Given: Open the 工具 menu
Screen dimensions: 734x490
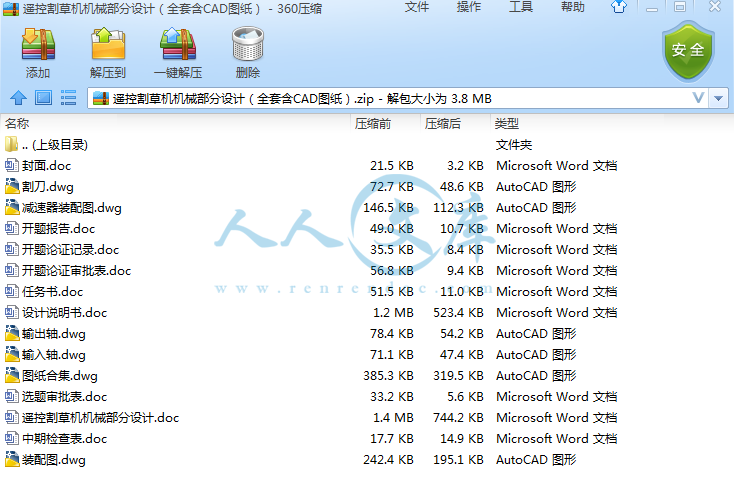Looking at the screenshot, I should pyautogui.click(x=521, y=7).
